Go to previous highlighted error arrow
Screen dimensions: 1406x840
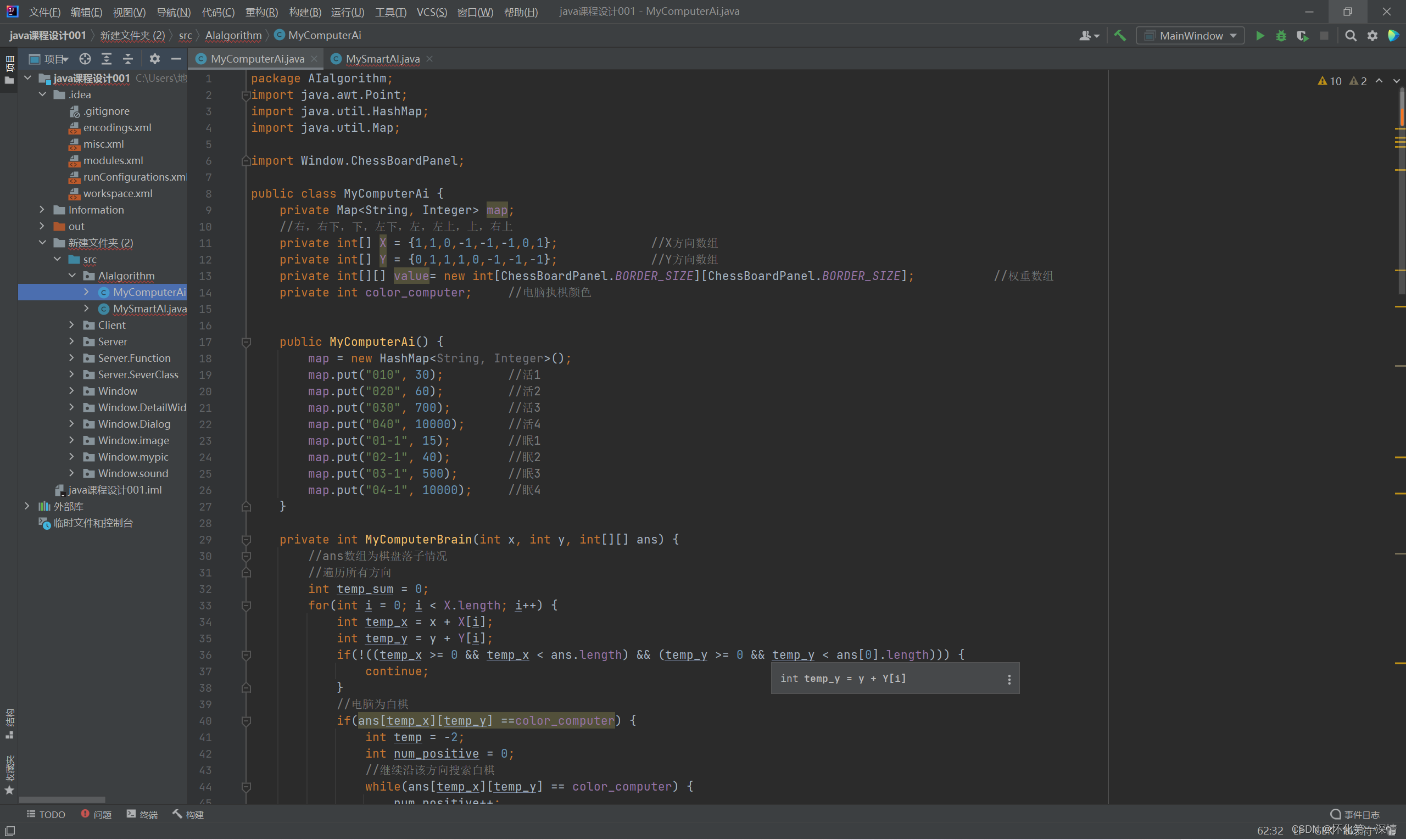click(x=1380, y=81)
